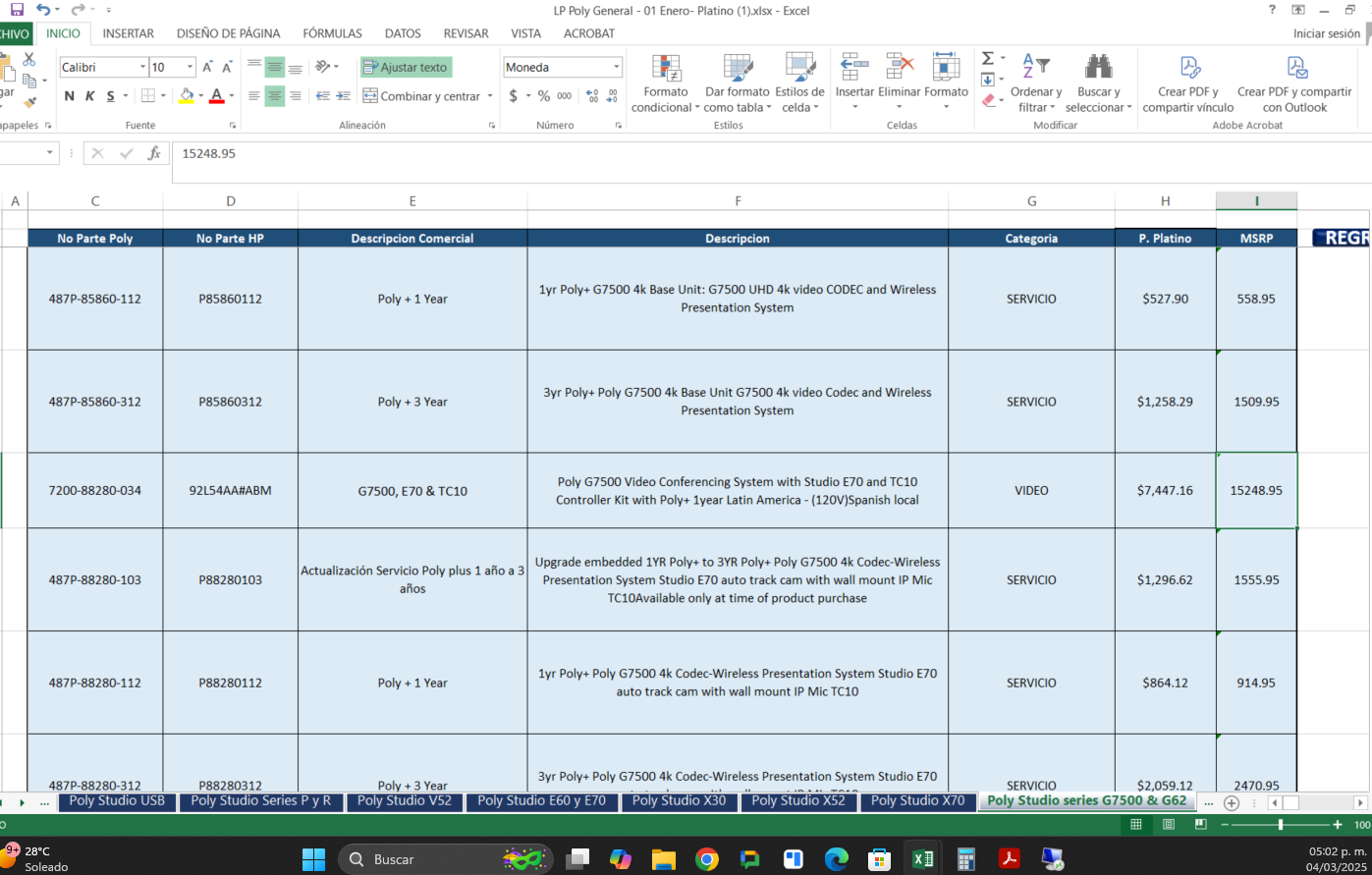Click Crear PDF y compartir vínculo
The height and width of the screenshot is (875, 1372).
pyautogui.click(x=1188, y=84)
